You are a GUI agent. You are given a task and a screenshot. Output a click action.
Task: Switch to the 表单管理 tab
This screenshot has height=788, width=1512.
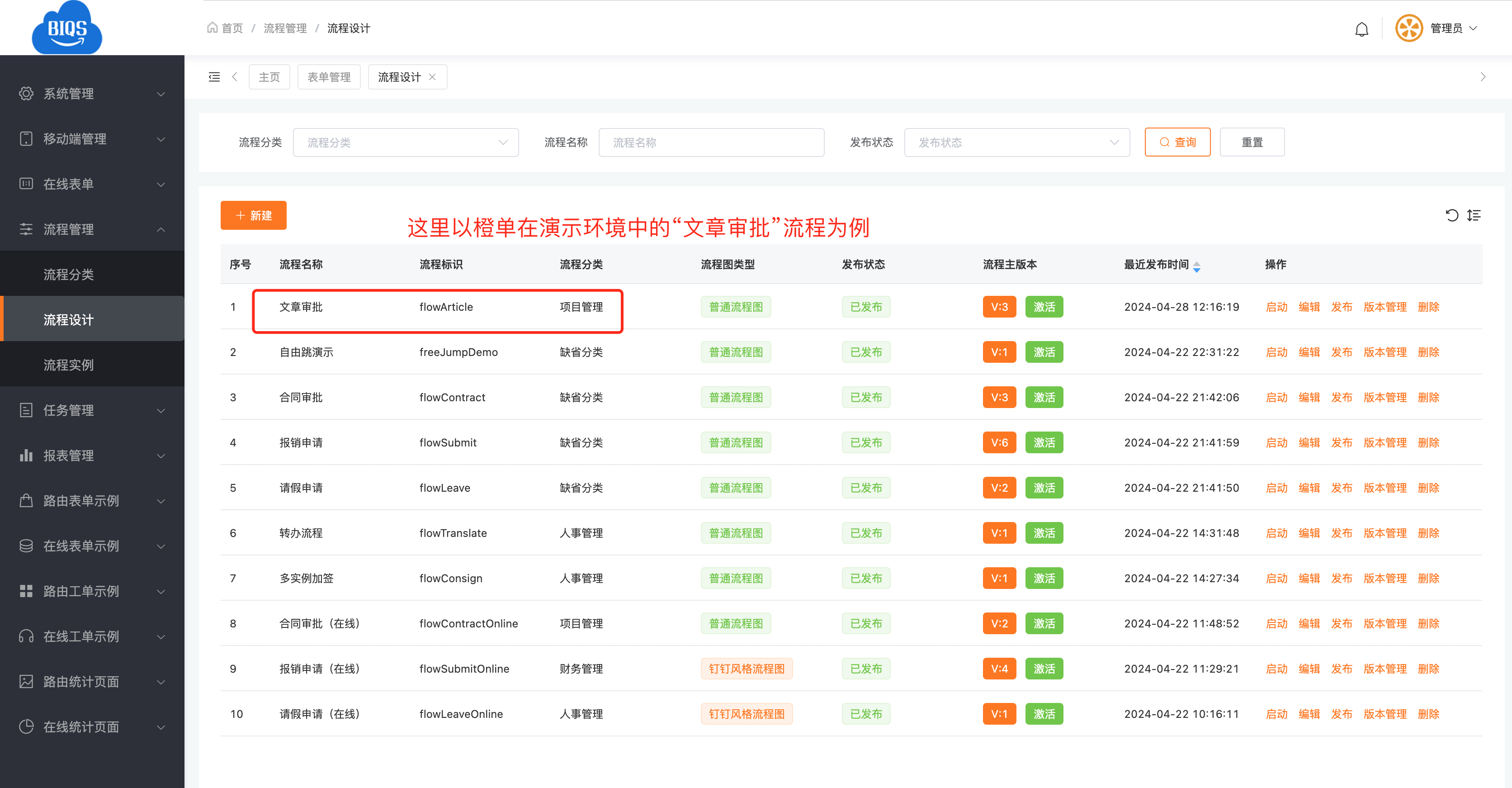pos(329,77)
